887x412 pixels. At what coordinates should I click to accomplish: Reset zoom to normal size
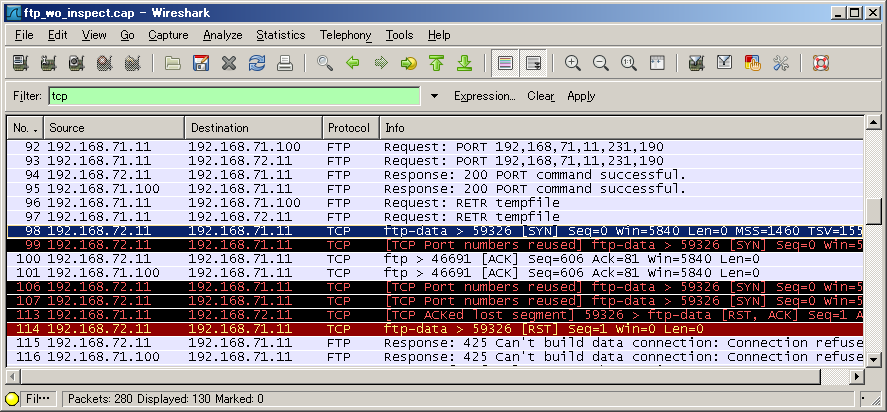click(628, 63)
